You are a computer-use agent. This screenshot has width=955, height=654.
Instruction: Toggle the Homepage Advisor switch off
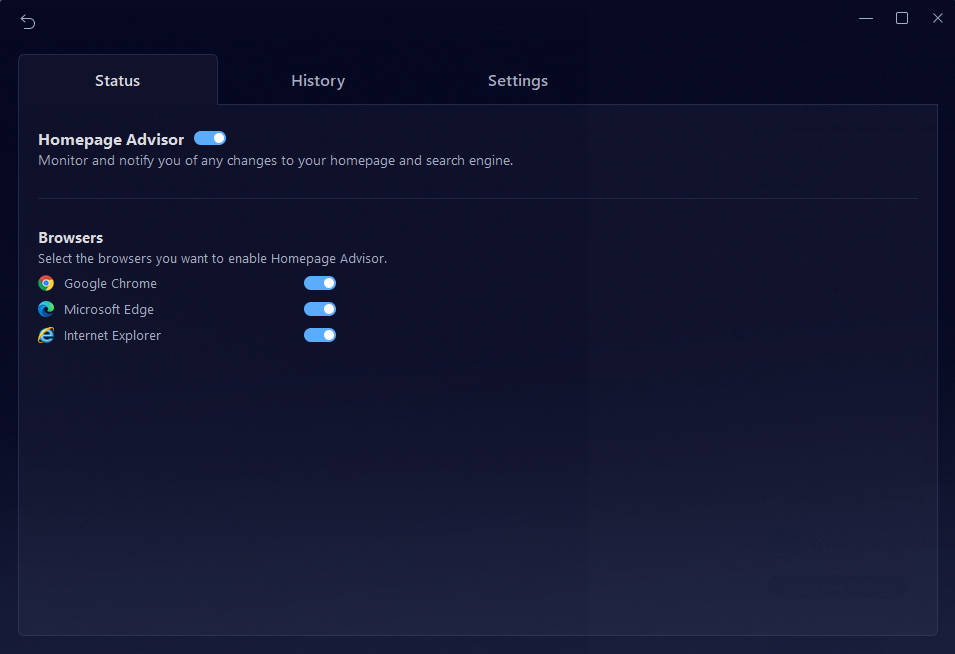[x=209, y=138]
